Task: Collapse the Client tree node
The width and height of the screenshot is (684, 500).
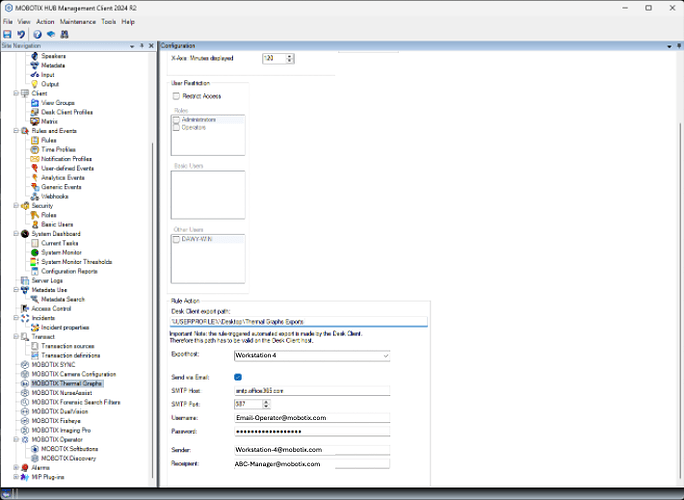Action: point(16,93)
